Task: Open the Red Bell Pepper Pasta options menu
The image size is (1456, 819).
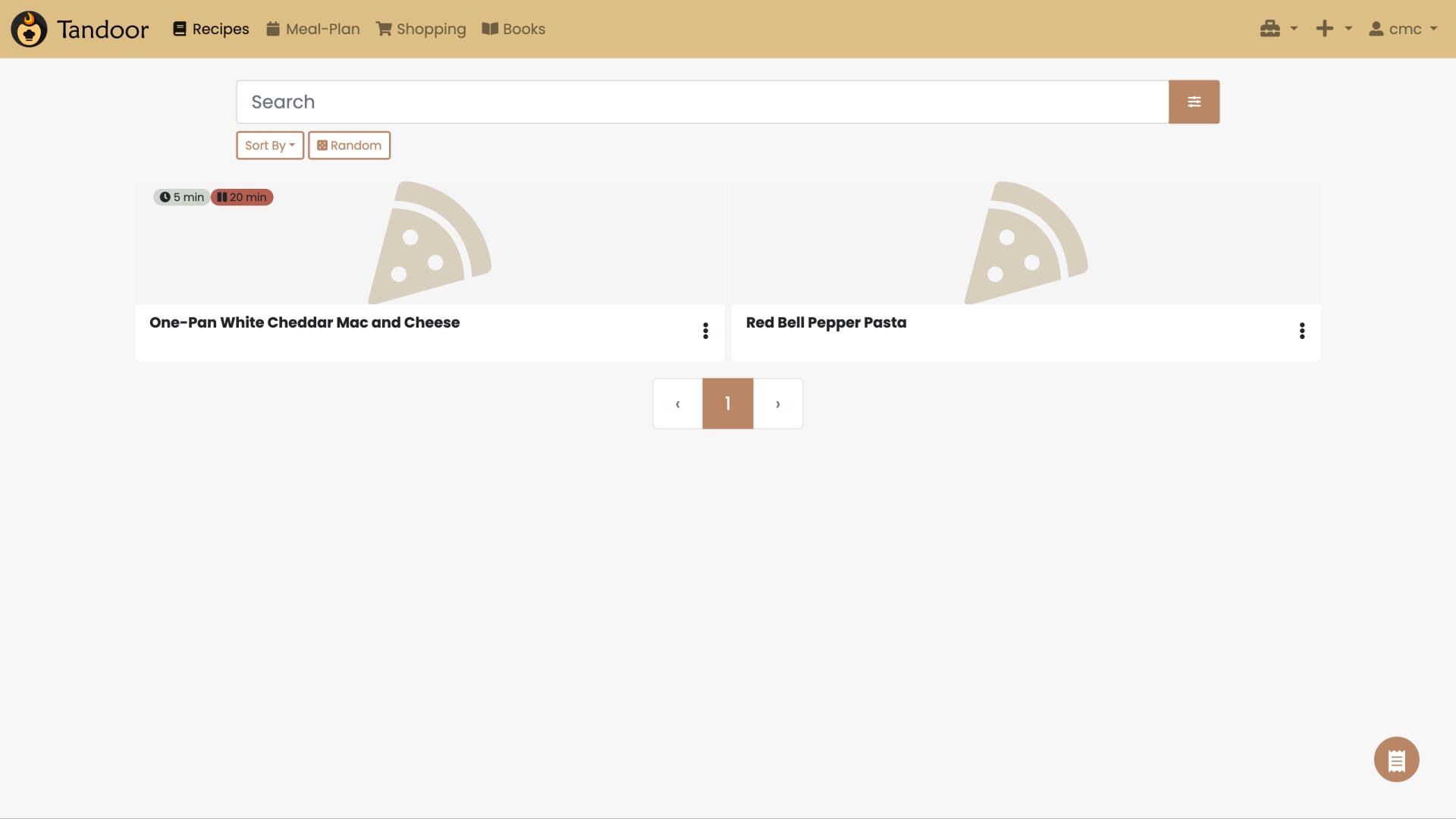Action: point(1302,331)
